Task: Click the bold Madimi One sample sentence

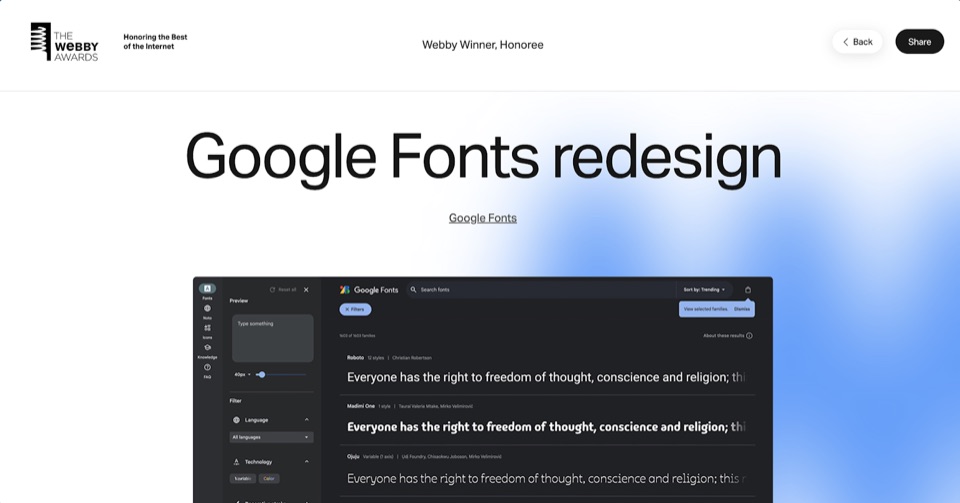Action: pyautogui.click(x=546, y=427)
